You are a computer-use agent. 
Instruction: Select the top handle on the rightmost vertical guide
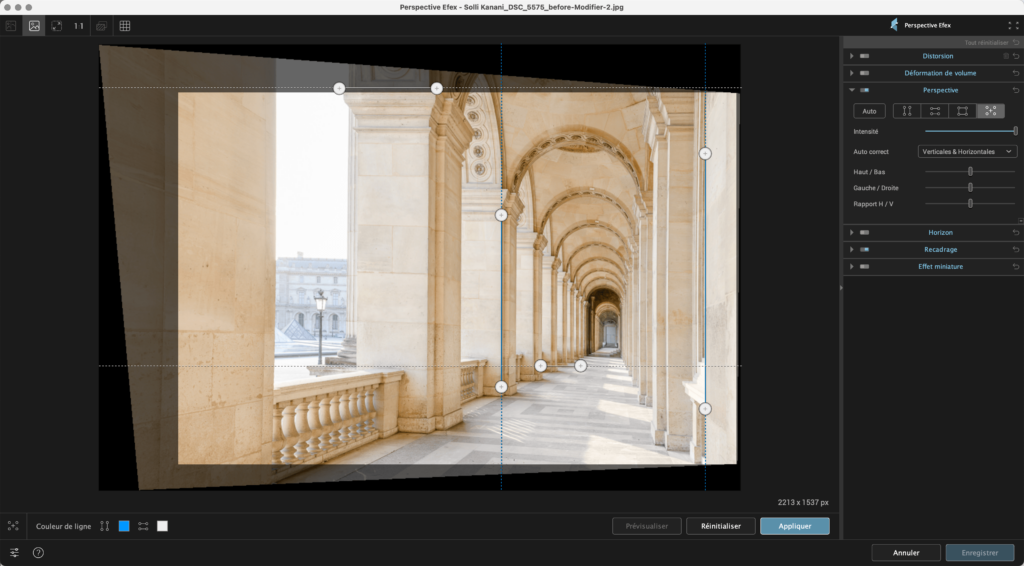[705, 153]
